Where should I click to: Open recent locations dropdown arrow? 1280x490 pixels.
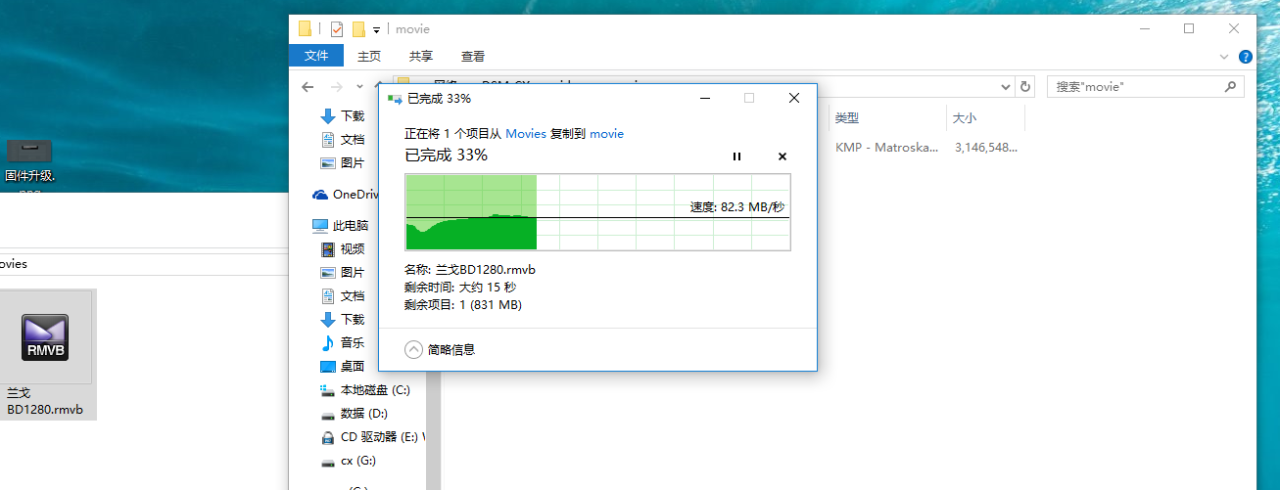[359, 87]
